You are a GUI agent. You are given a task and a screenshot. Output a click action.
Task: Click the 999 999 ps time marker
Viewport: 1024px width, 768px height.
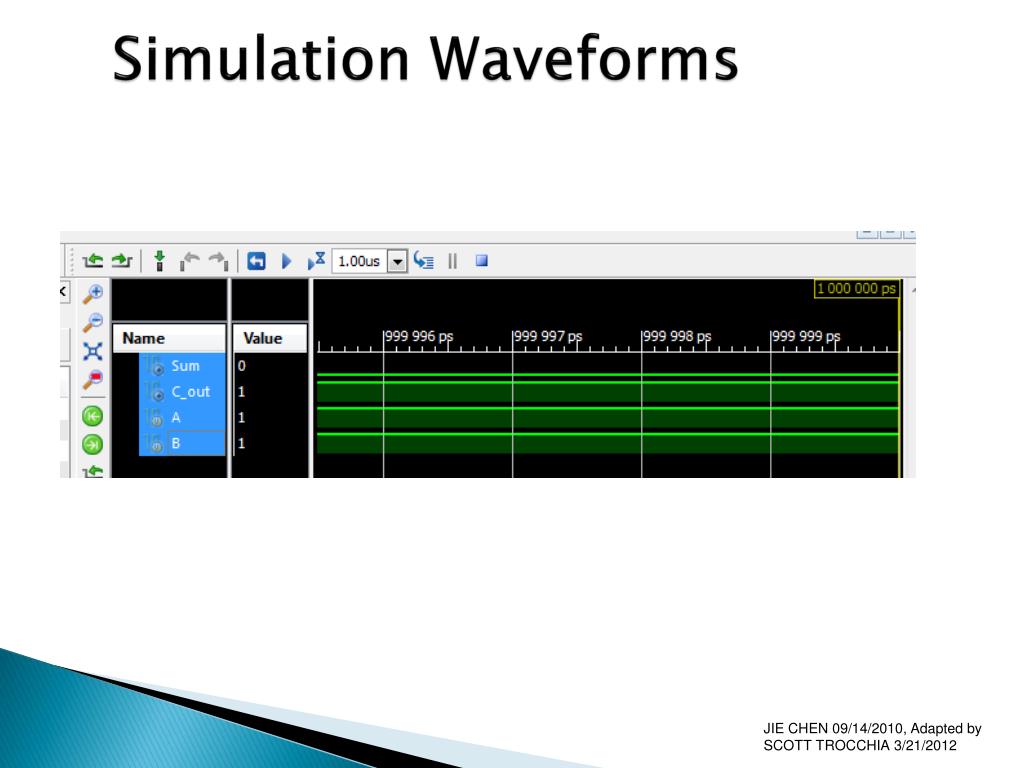point(807,336)
